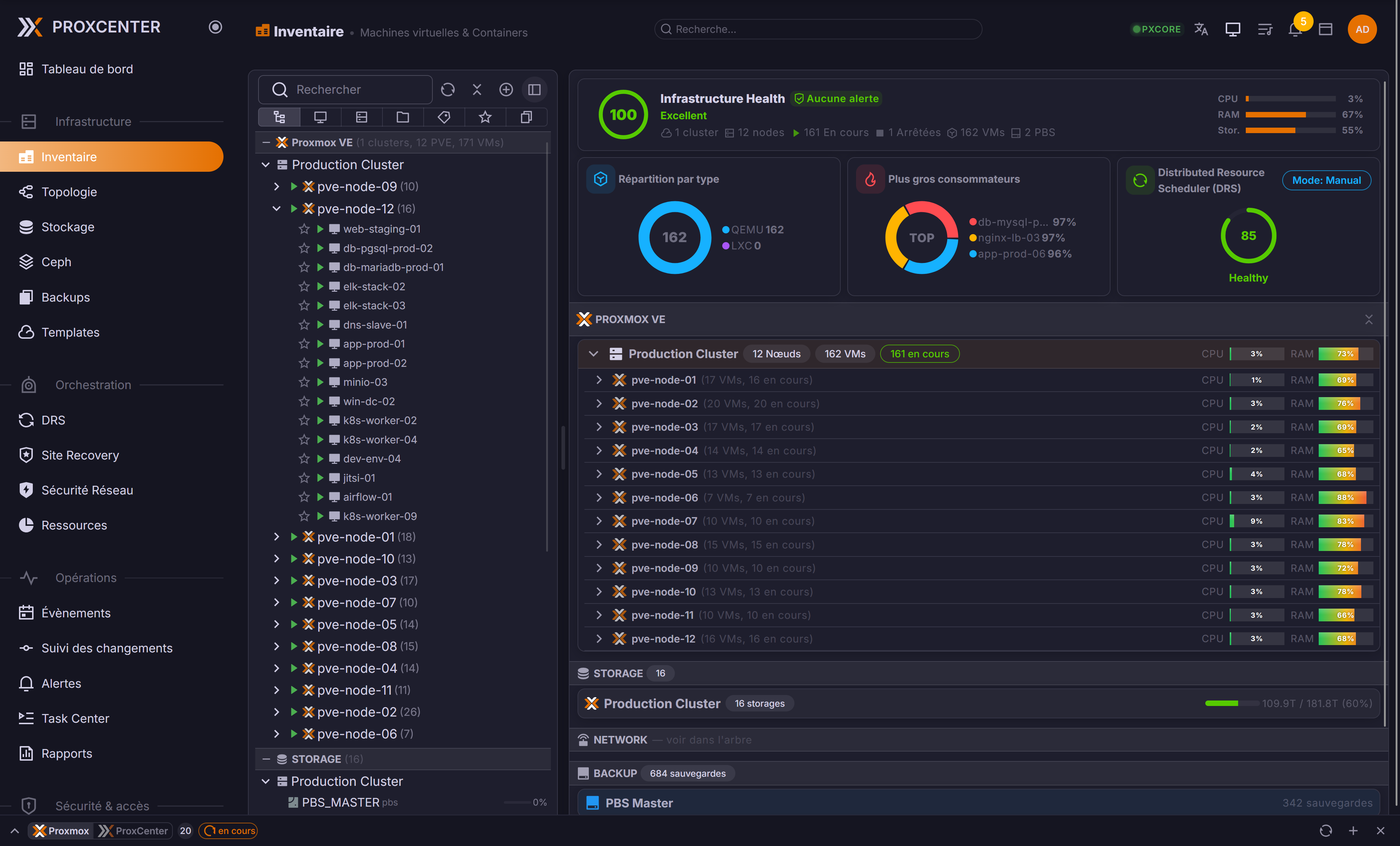Click the monitor icon in top header
This screenshot has width=1400, height=846.
1232,29
